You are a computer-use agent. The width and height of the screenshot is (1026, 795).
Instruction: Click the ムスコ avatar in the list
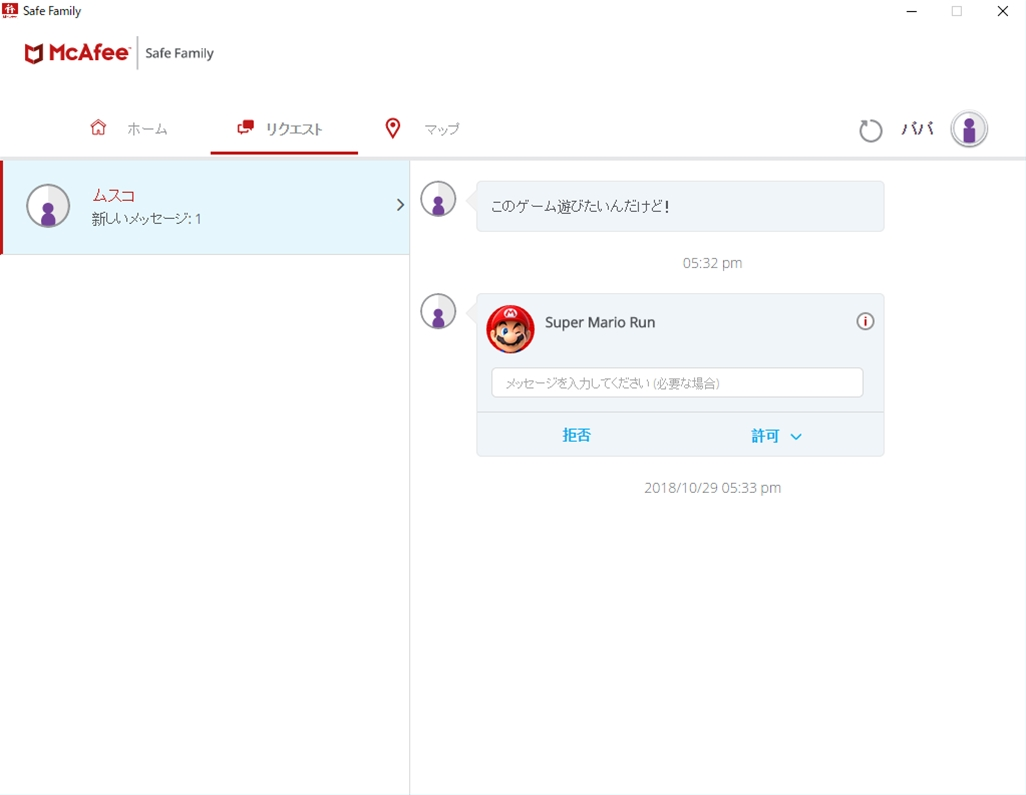pyautogui.click(x=48, y=205)
